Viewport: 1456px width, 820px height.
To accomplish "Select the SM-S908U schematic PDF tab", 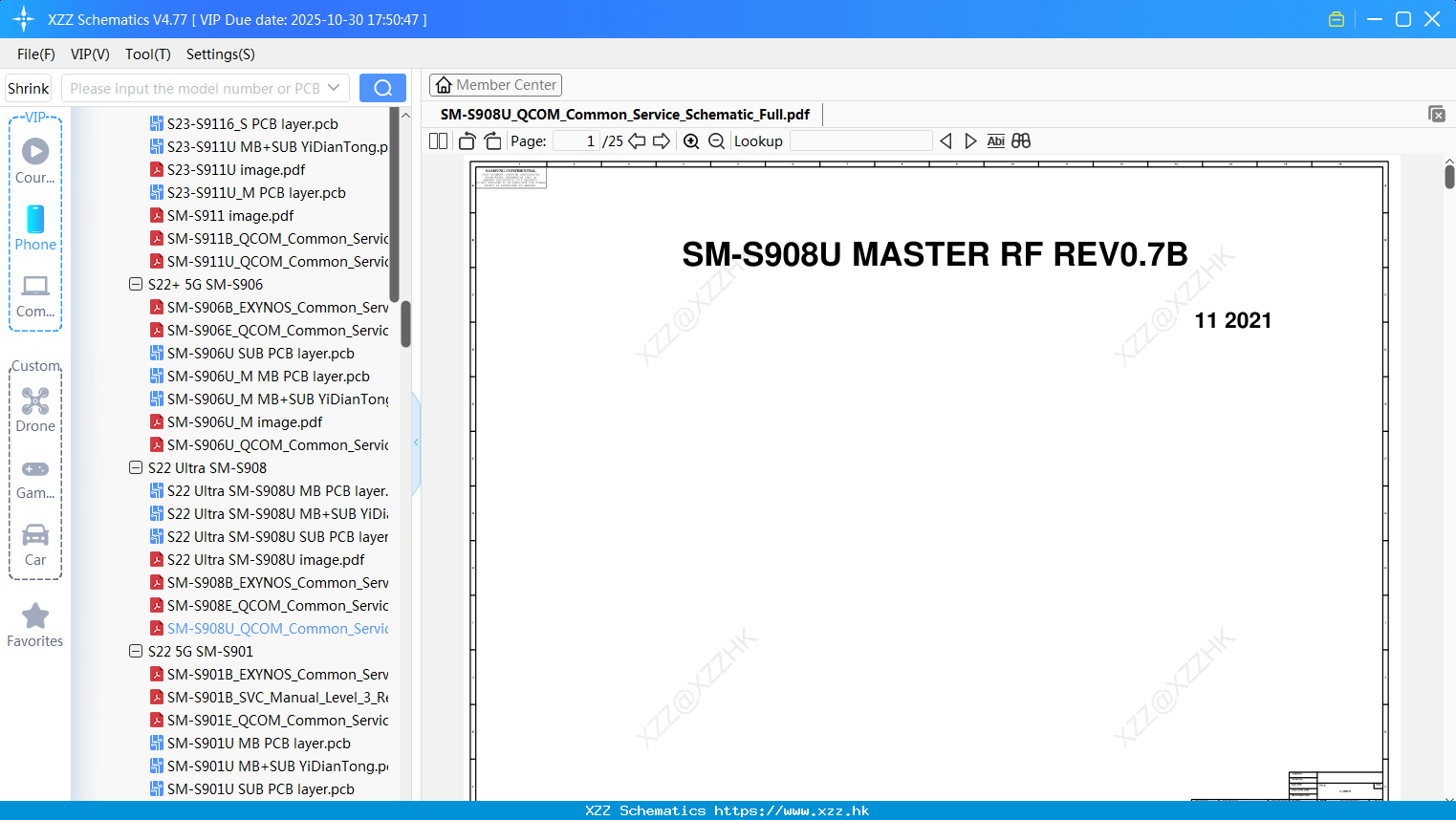I will click(x=623, y=114).
